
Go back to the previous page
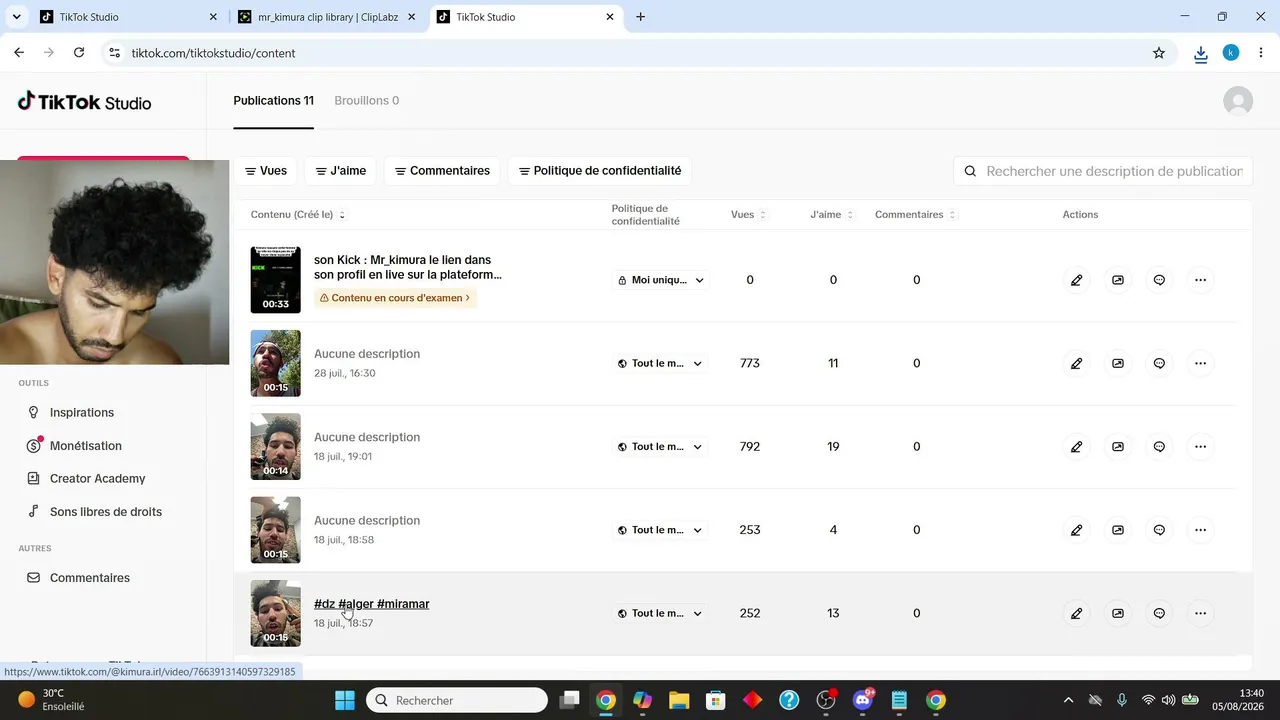click(x=19, y=53)
